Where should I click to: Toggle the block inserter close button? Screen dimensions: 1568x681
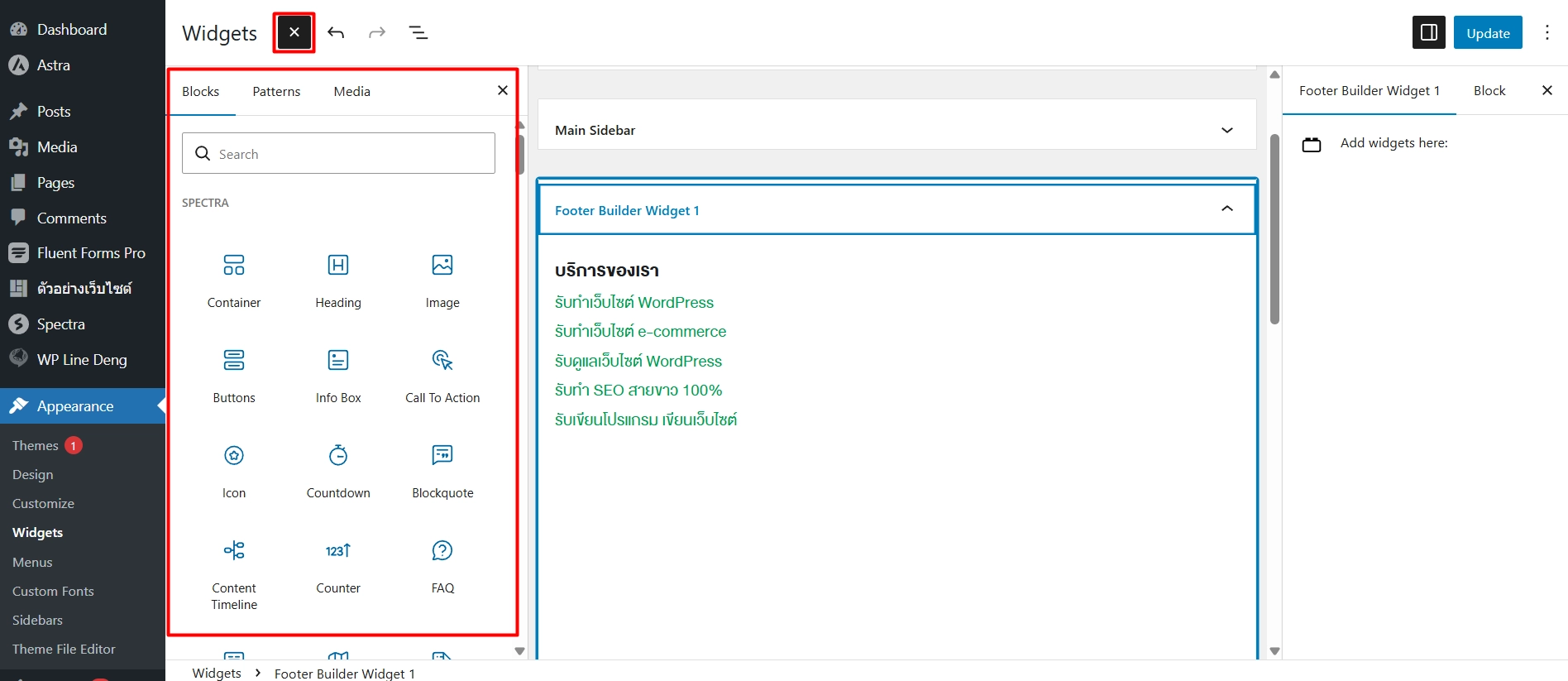coord(294,33)
